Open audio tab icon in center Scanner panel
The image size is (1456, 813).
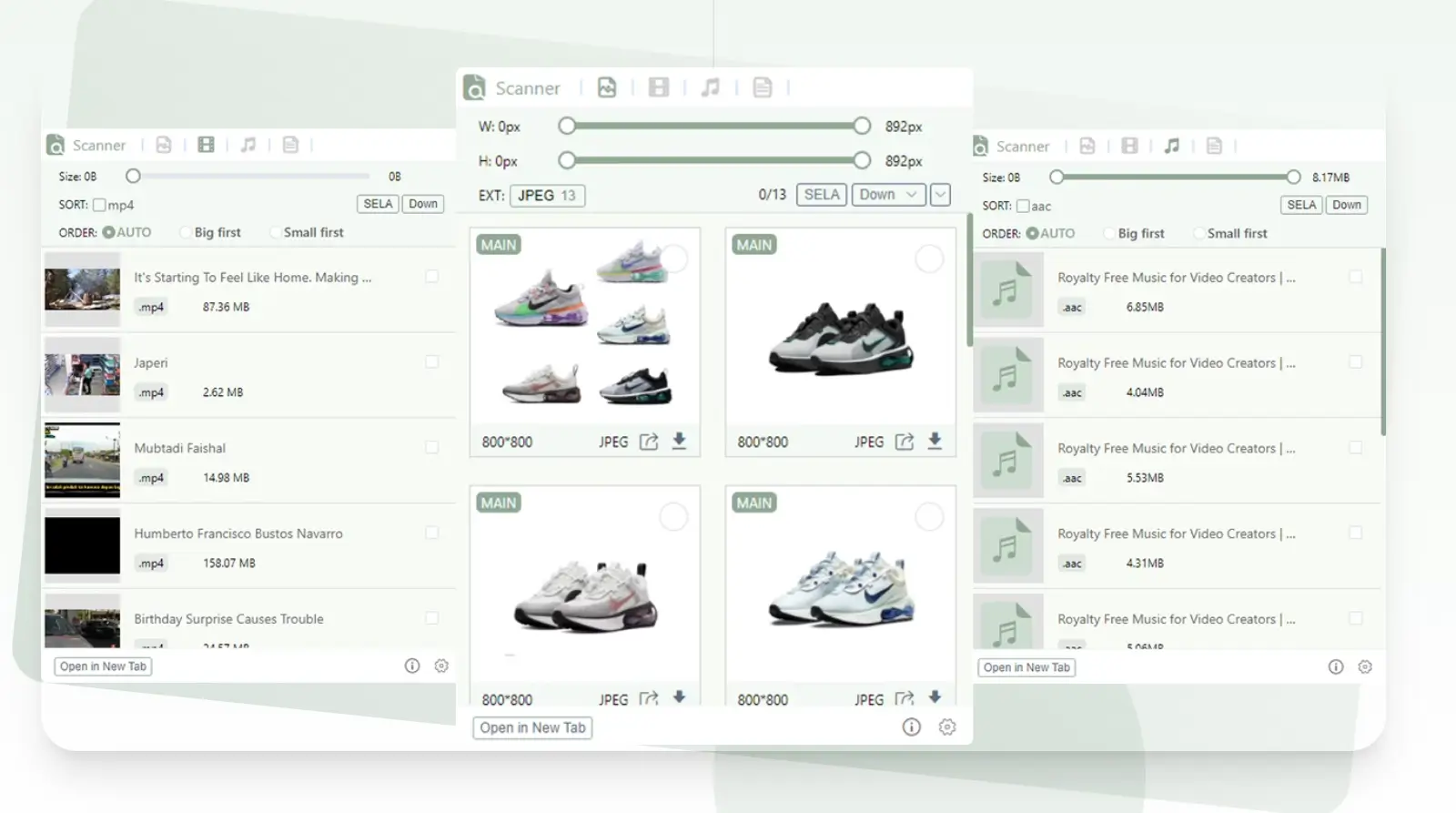pyautogui.click(x=711, y=87)
